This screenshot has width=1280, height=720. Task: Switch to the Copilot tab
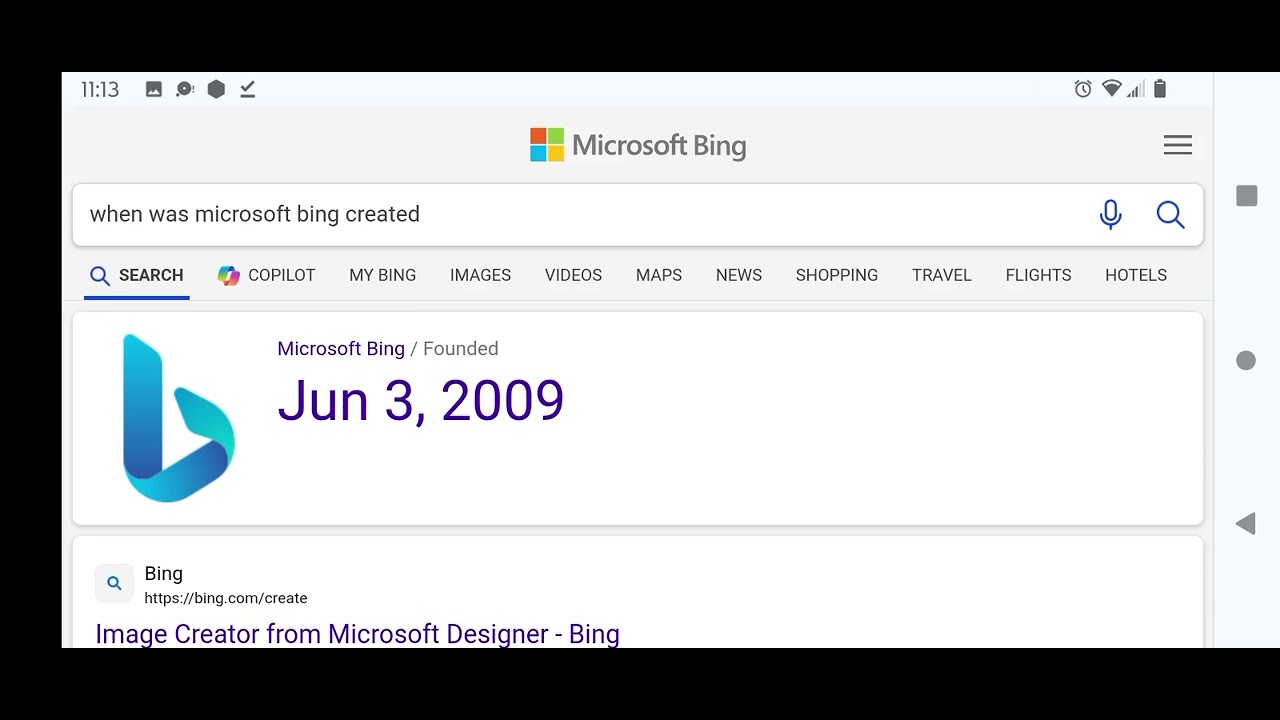267,275
